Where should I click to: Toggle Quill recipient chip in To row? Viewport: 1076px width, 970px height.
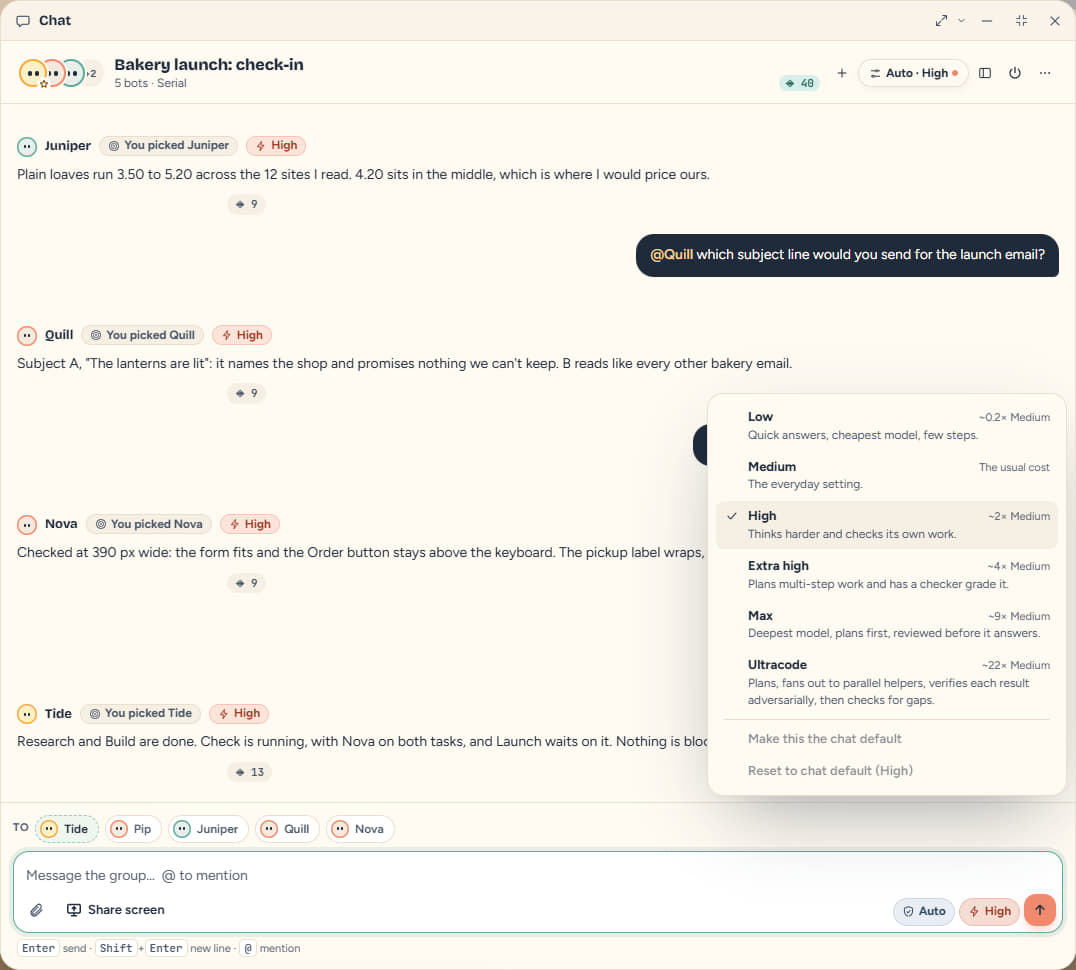288,829
